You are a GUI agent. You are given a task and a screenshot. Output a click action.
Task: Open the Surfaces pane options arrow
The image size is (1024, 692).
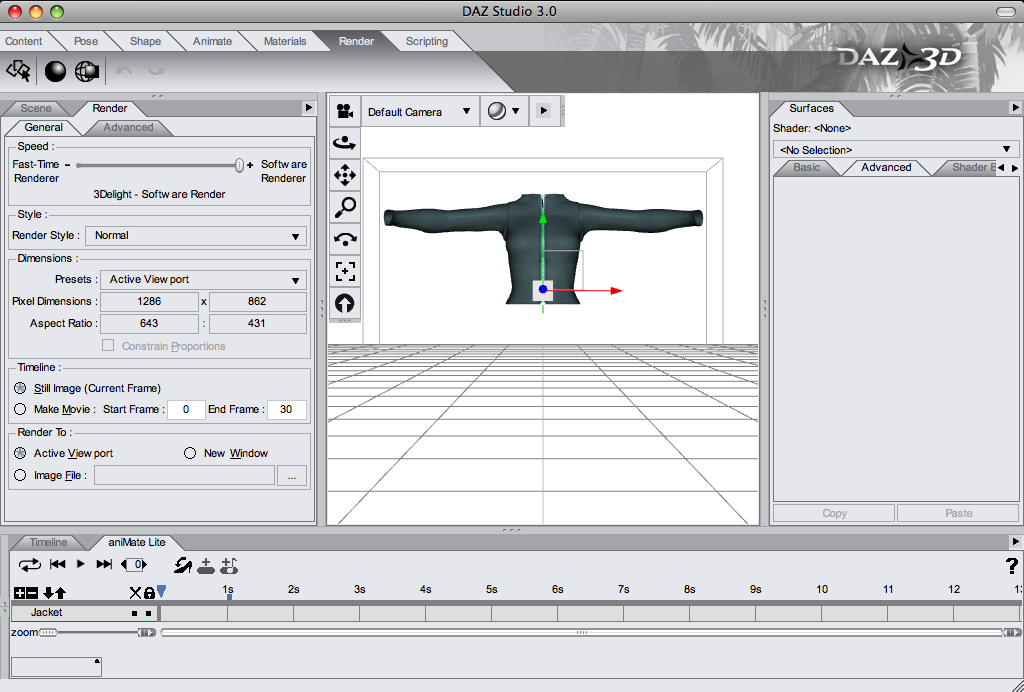click(x=1015, y=108)
